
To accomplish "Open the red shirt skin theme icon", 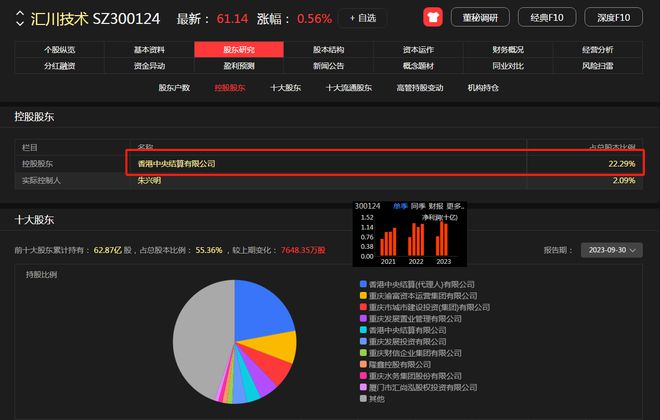I will 433,17.
